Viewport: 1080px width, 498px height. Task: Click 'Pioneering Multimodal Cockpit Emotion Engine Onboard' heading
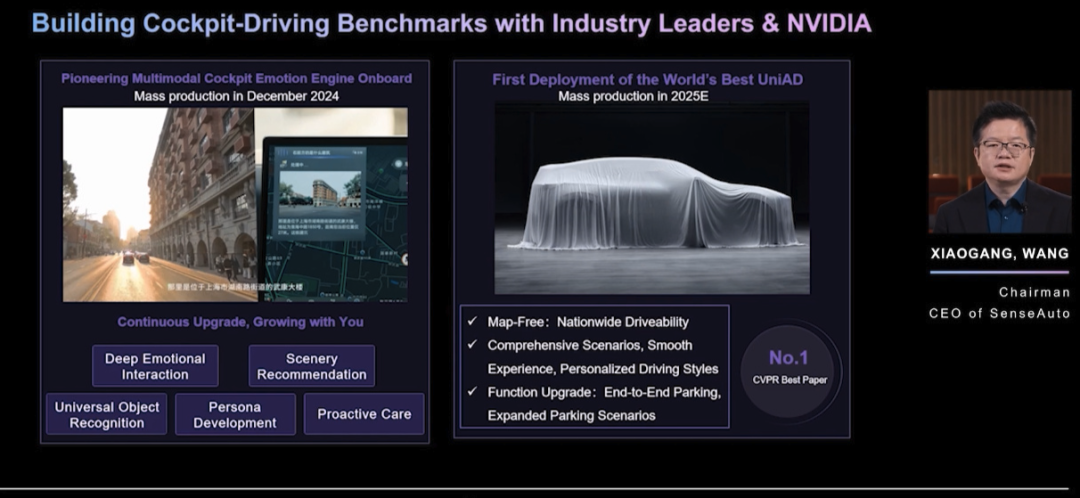(x=236, y=79)
